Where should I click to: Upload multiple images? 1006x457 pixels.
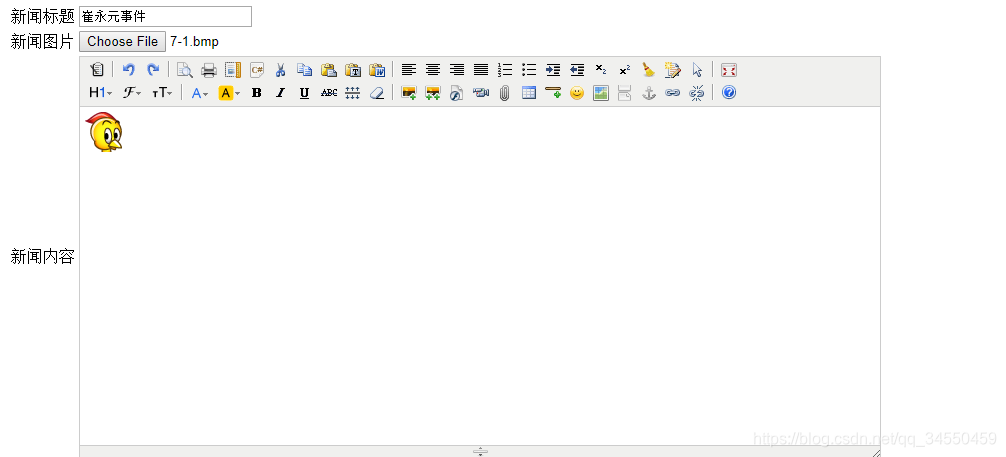click(433, 93)
